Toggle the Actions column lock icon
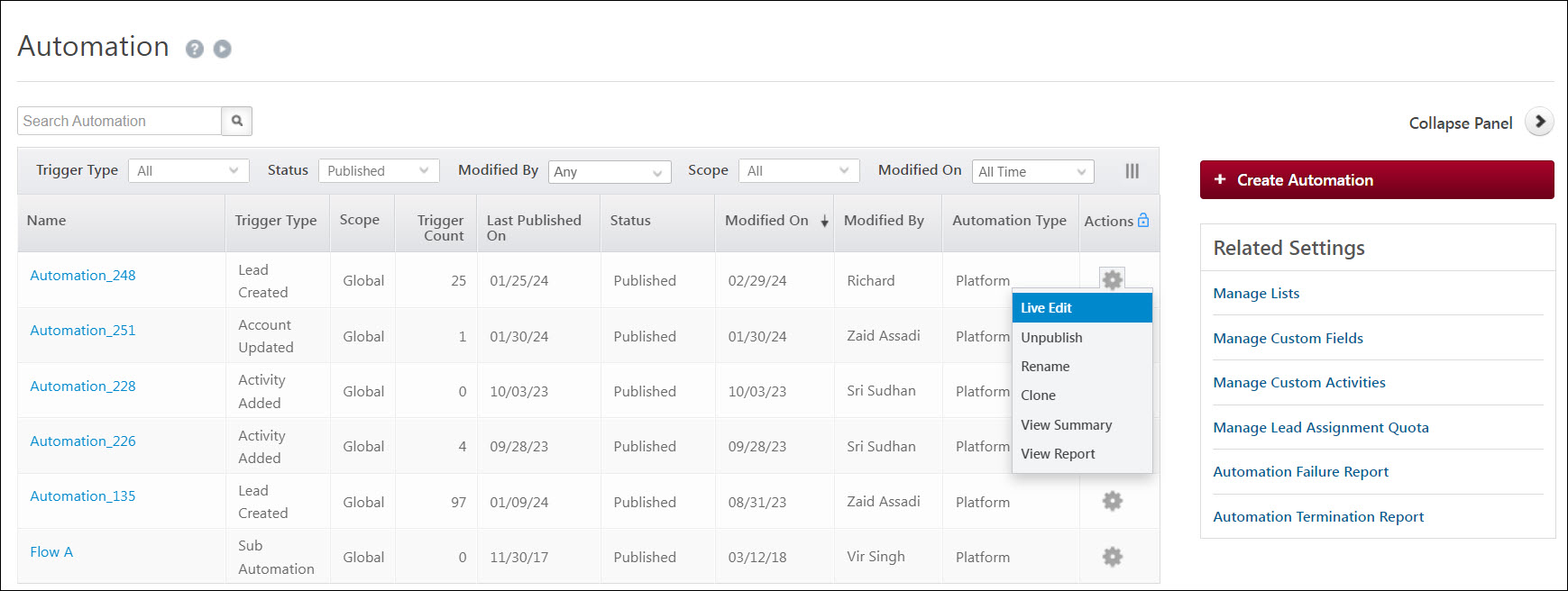 [x=1143, y=220]
